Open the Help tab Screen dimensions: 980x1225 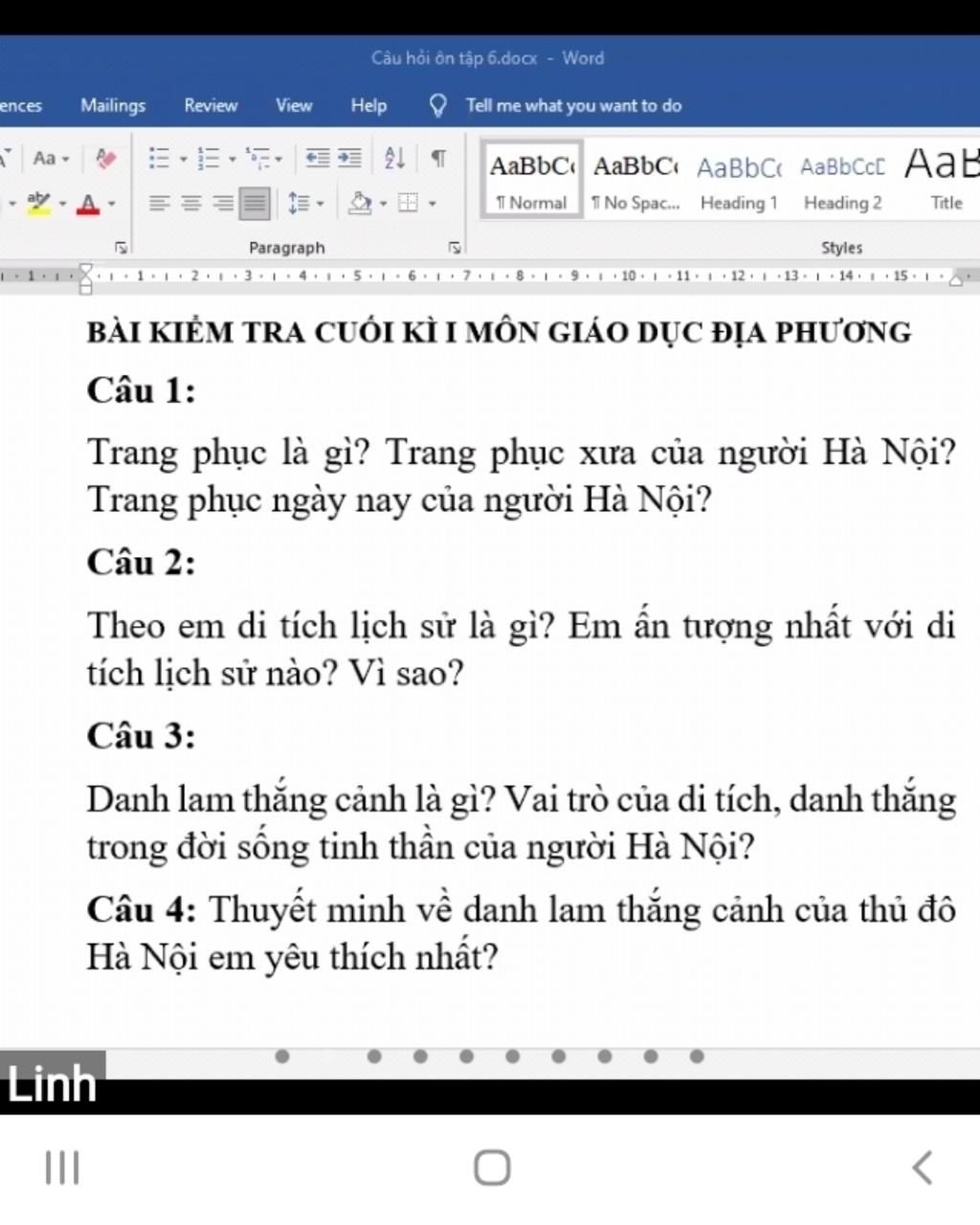(x=368, y=105)
